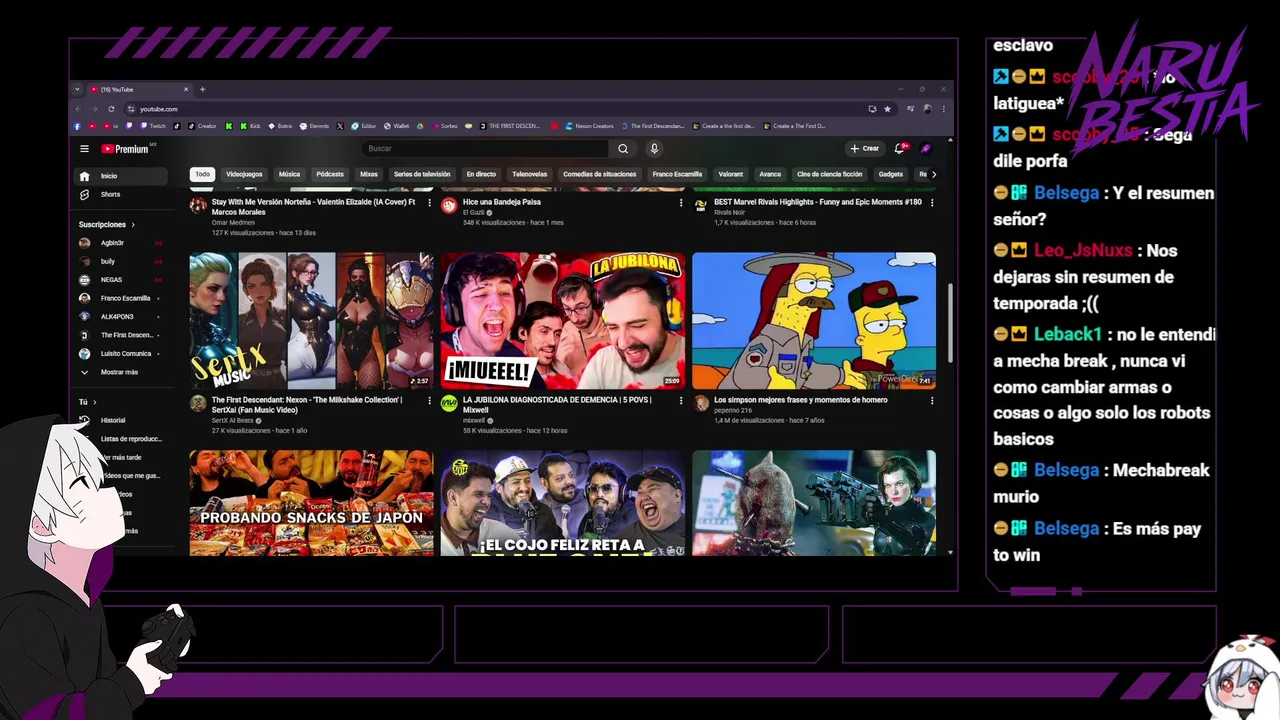Select the En directo filter chip
This screenshot has width=1280, height=720.
click(481, 174)
